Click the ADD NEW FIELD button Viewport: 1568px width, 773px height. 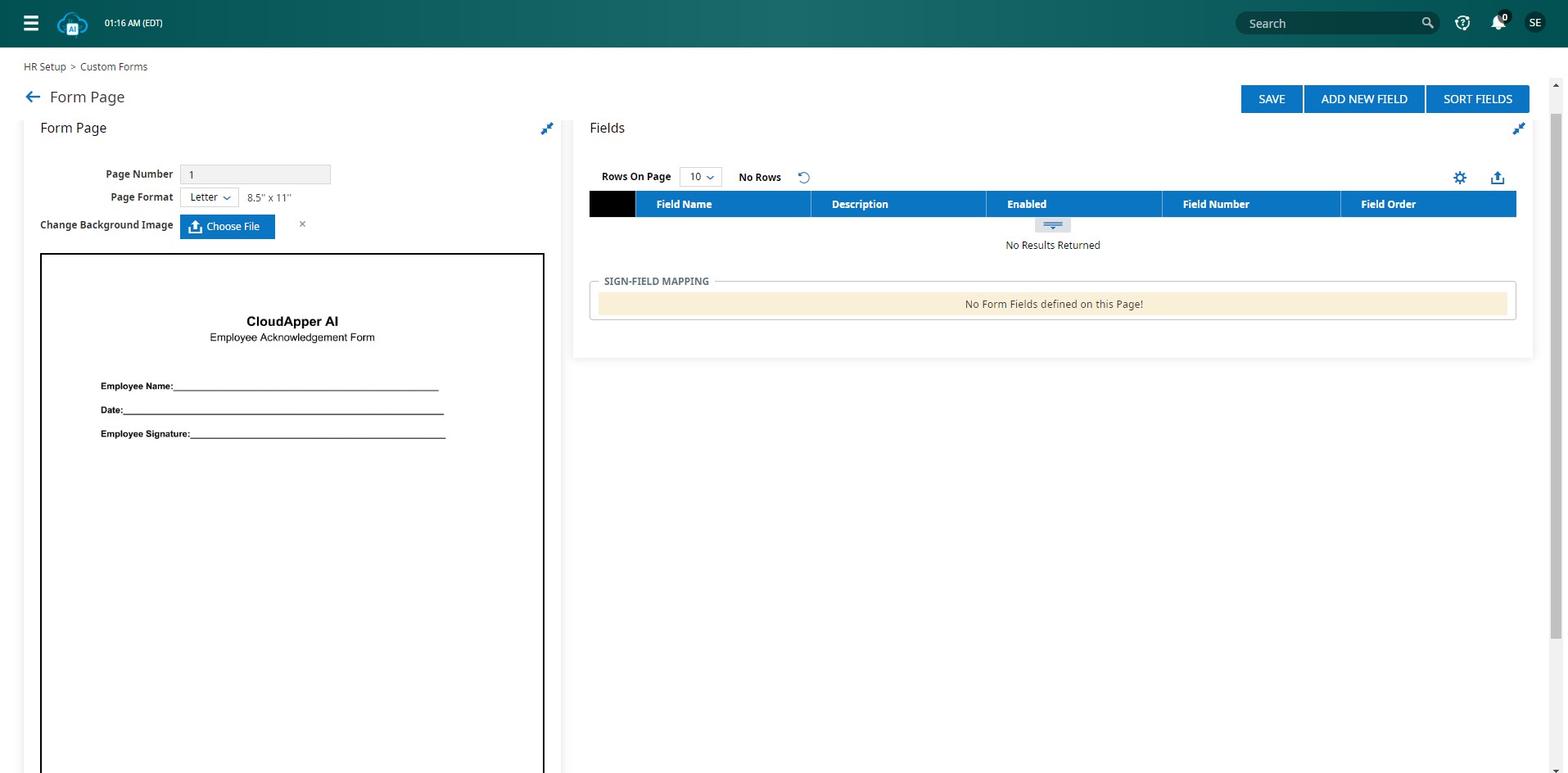pyautogui.click(x=1364, y=99)
